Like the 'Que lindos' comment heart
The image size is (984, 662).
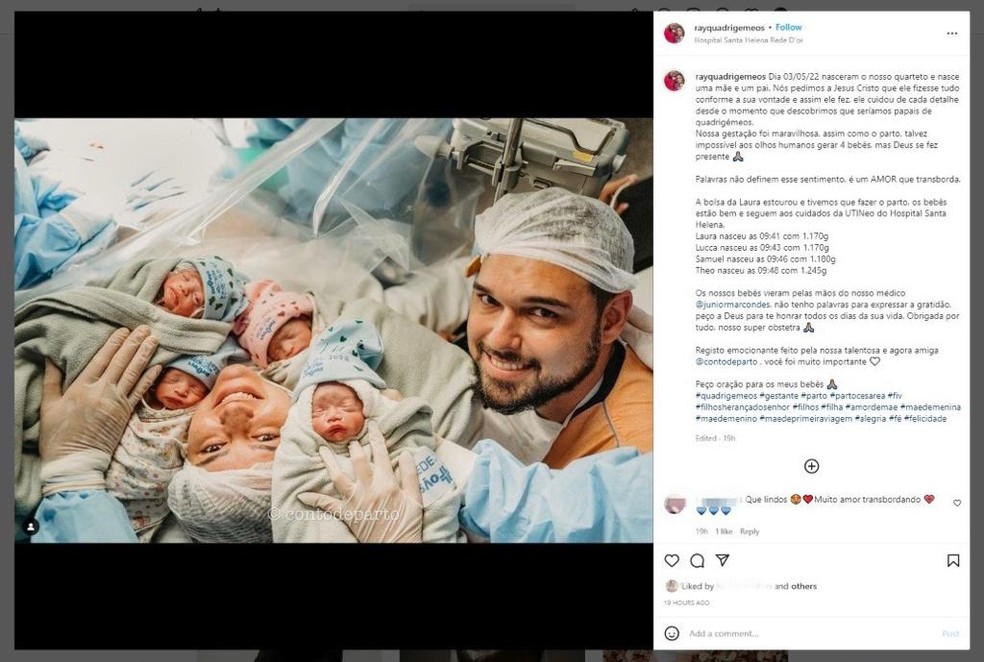(957, 503)
